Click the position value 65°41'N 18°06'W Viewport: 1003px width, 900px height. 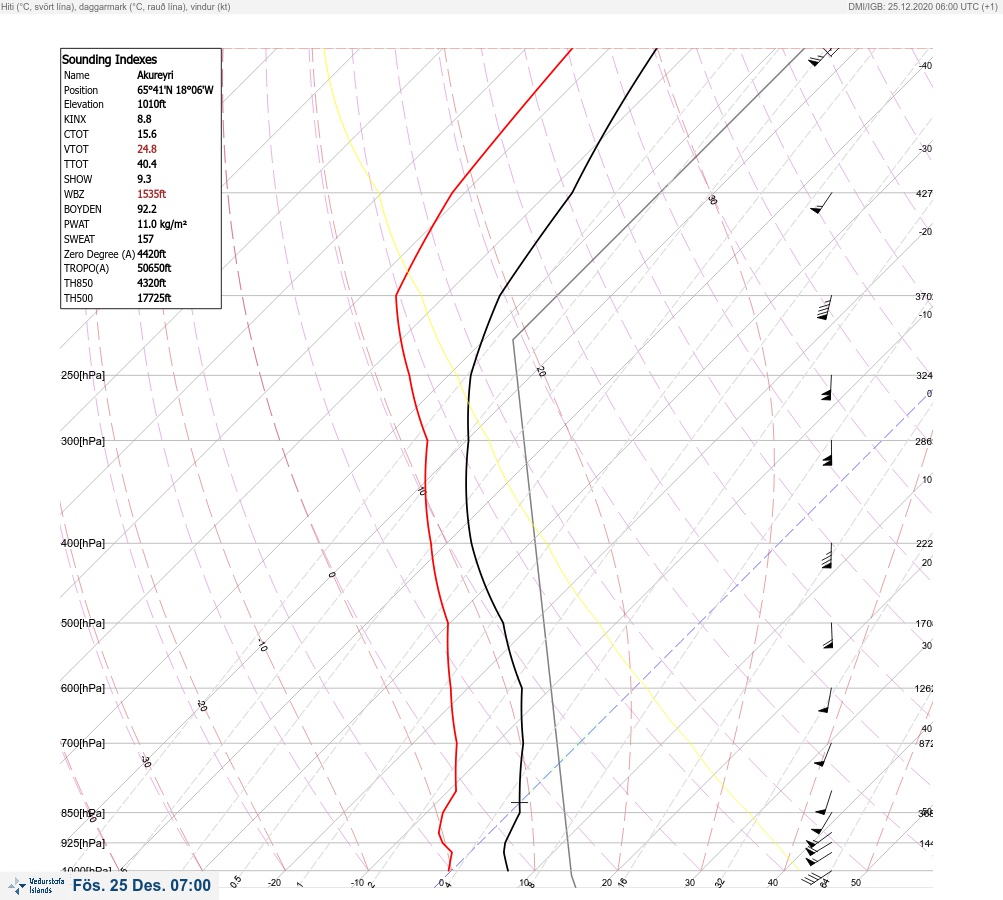coord(175,90)
